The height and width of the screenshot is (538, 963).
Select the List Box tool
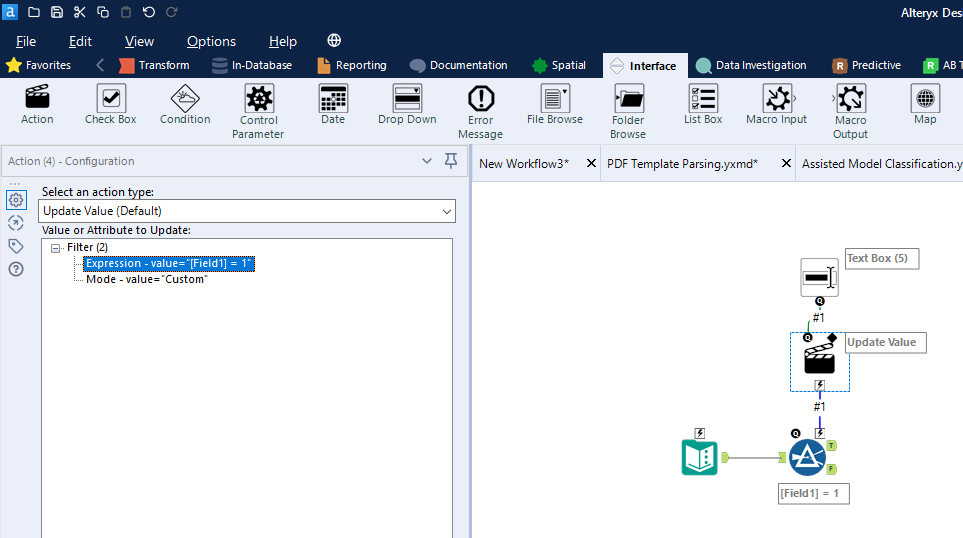click(703, 105)
